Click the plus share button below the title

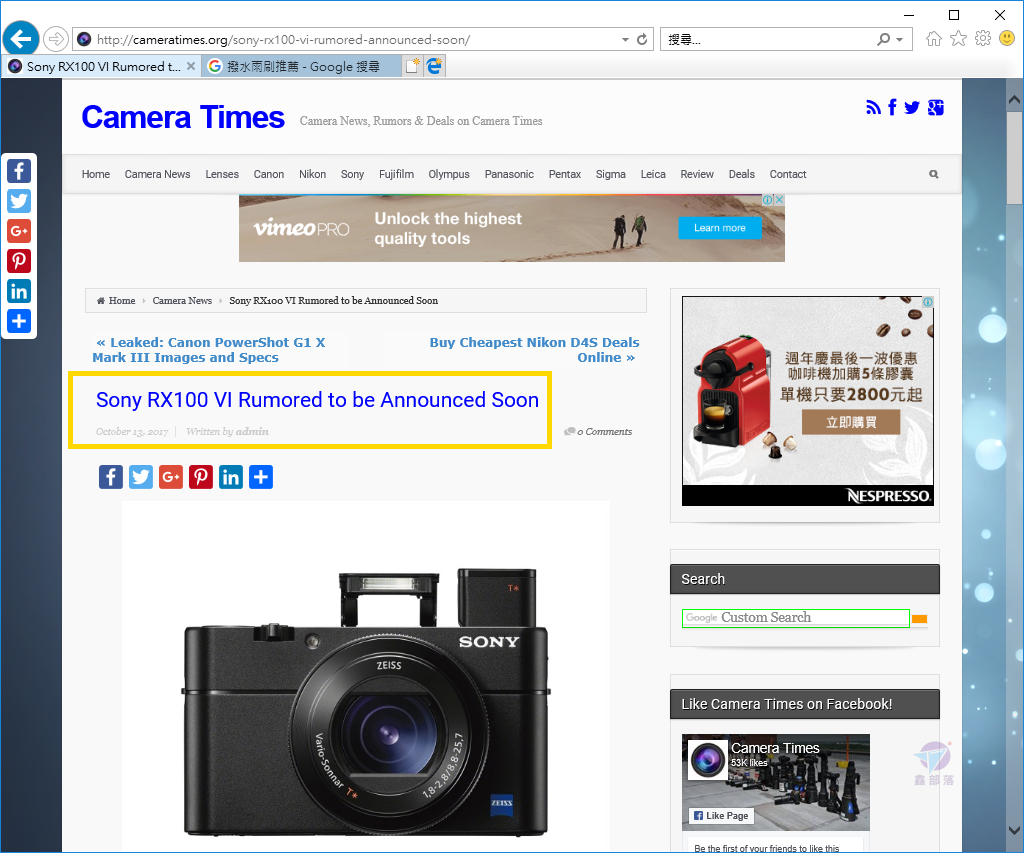click(x=261, y=477)
